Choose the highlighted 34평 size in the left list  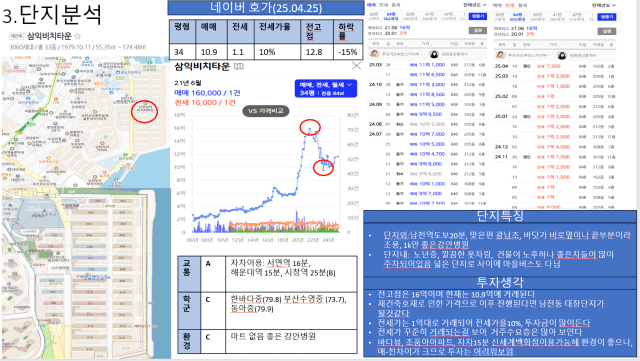point(391,16)
